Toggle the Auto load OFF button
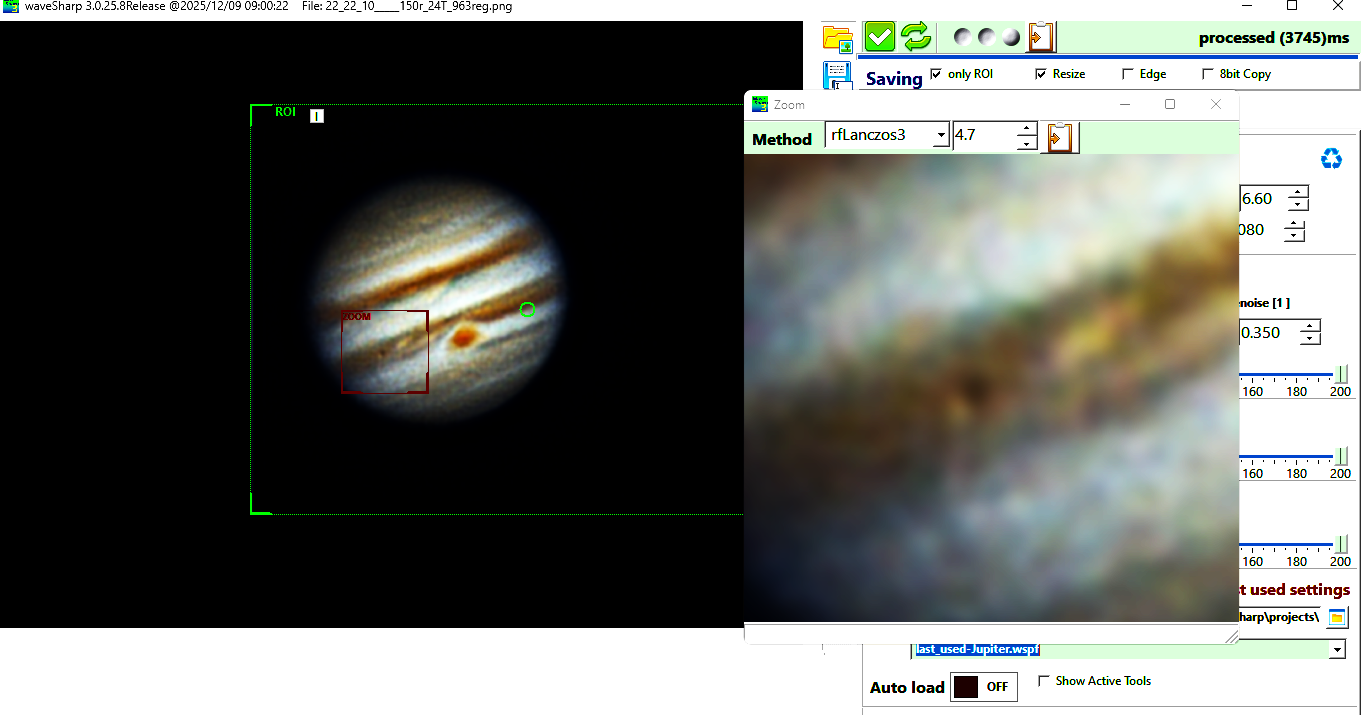1372x715 pixels. point(984,687)
